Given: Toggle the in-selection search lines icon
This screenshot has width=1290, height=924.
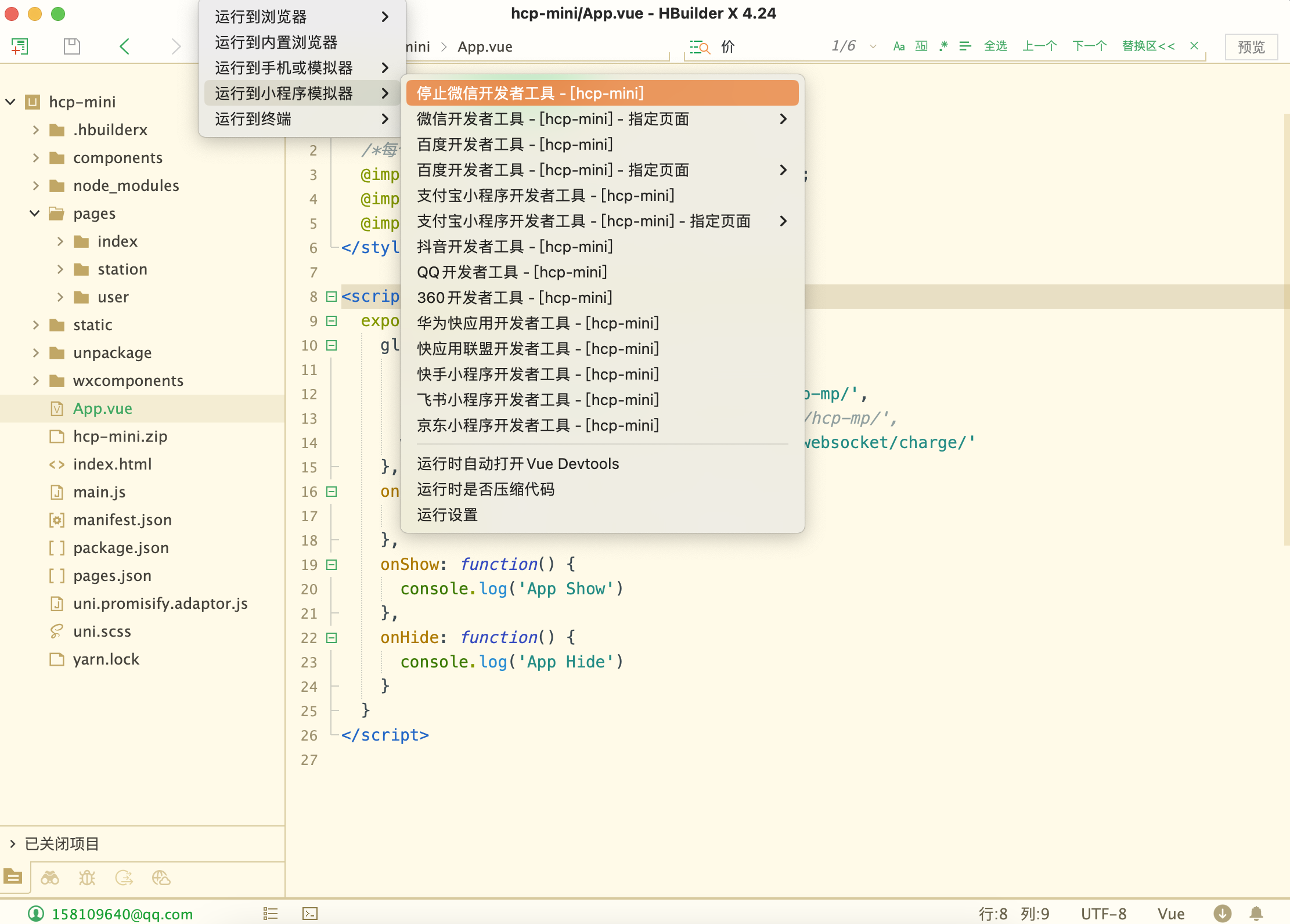Looking at the screenshot, I should pyautogui.click(x=965, y=46).
